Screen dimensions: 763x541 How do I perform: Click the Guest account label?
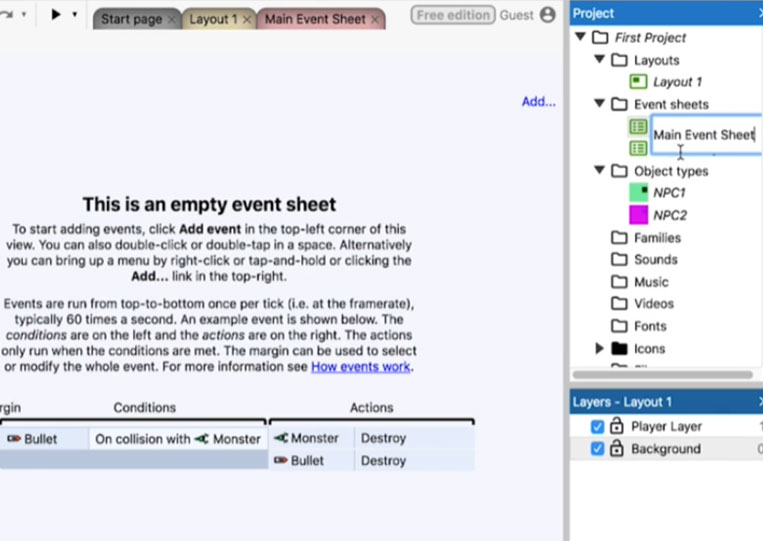517,16
